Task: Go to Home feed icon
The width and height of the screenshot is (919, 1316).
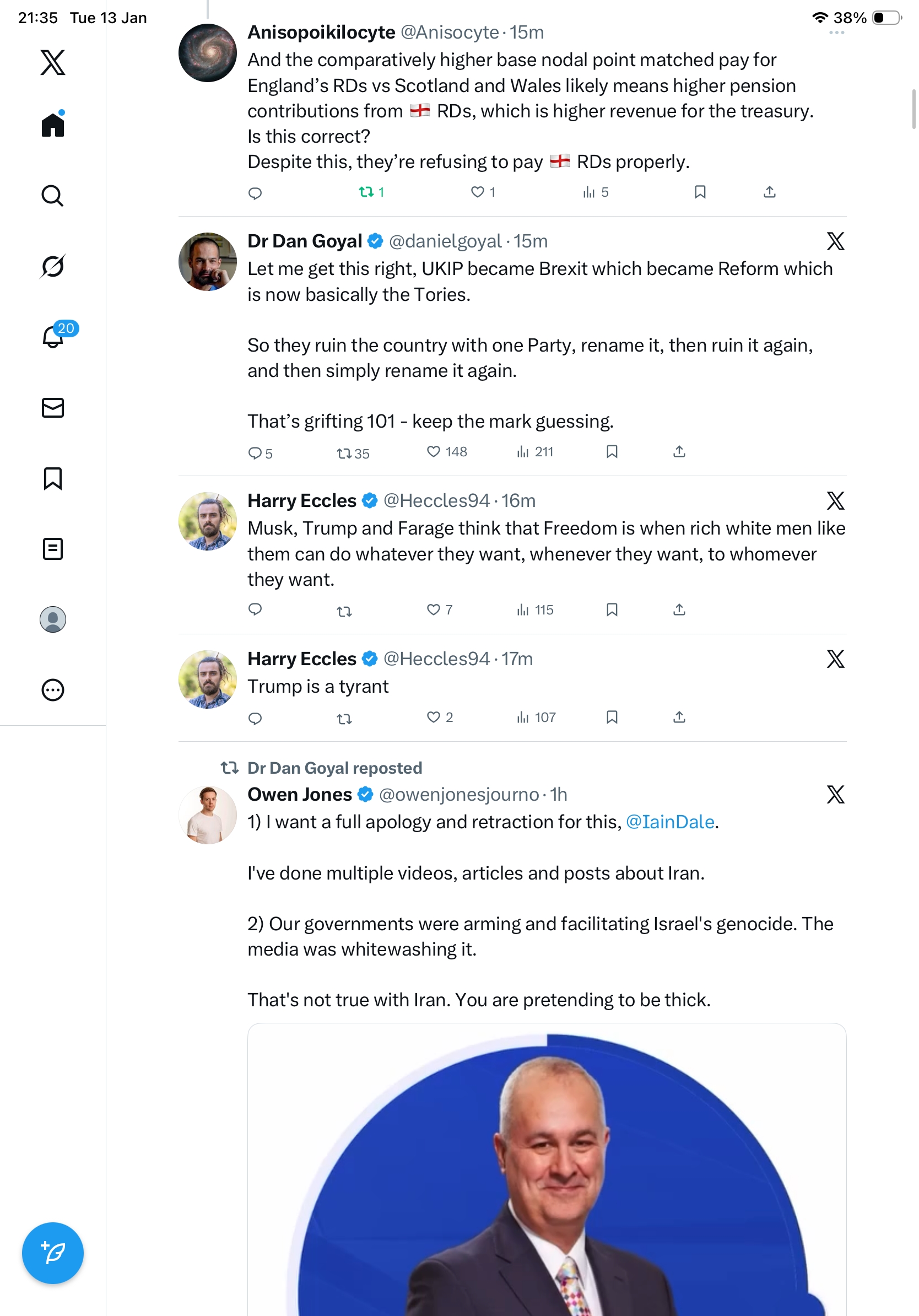Action: [53, 125]
